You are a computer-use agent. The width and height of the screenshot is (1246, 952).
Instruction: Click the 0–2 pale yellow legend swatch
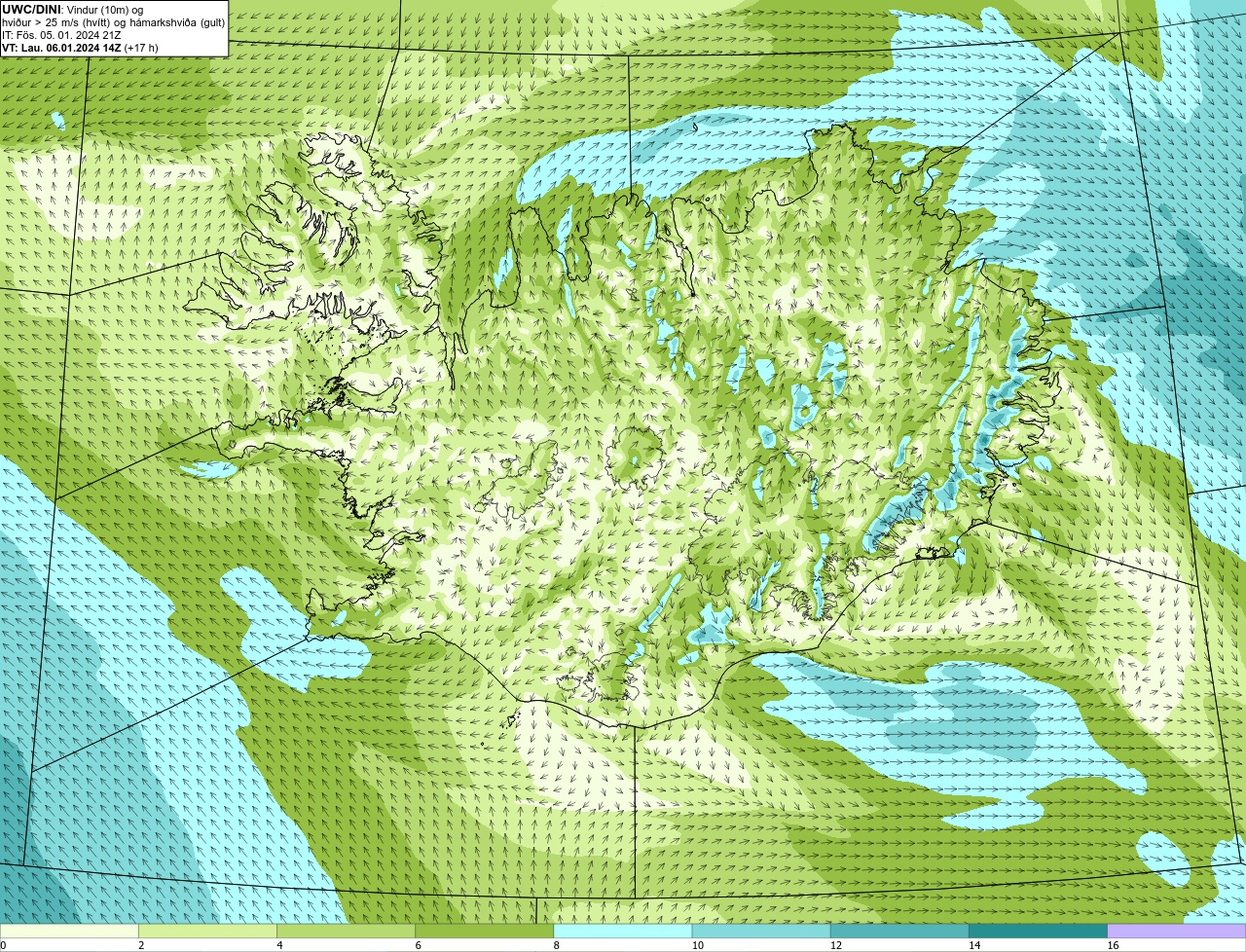(69, 932)
